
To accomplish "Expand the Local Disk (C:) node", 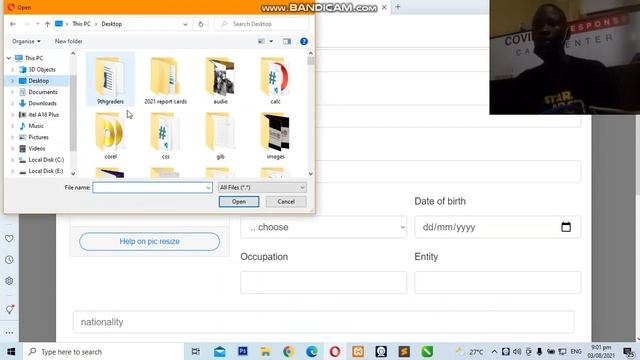I will [x=13, y=160].
